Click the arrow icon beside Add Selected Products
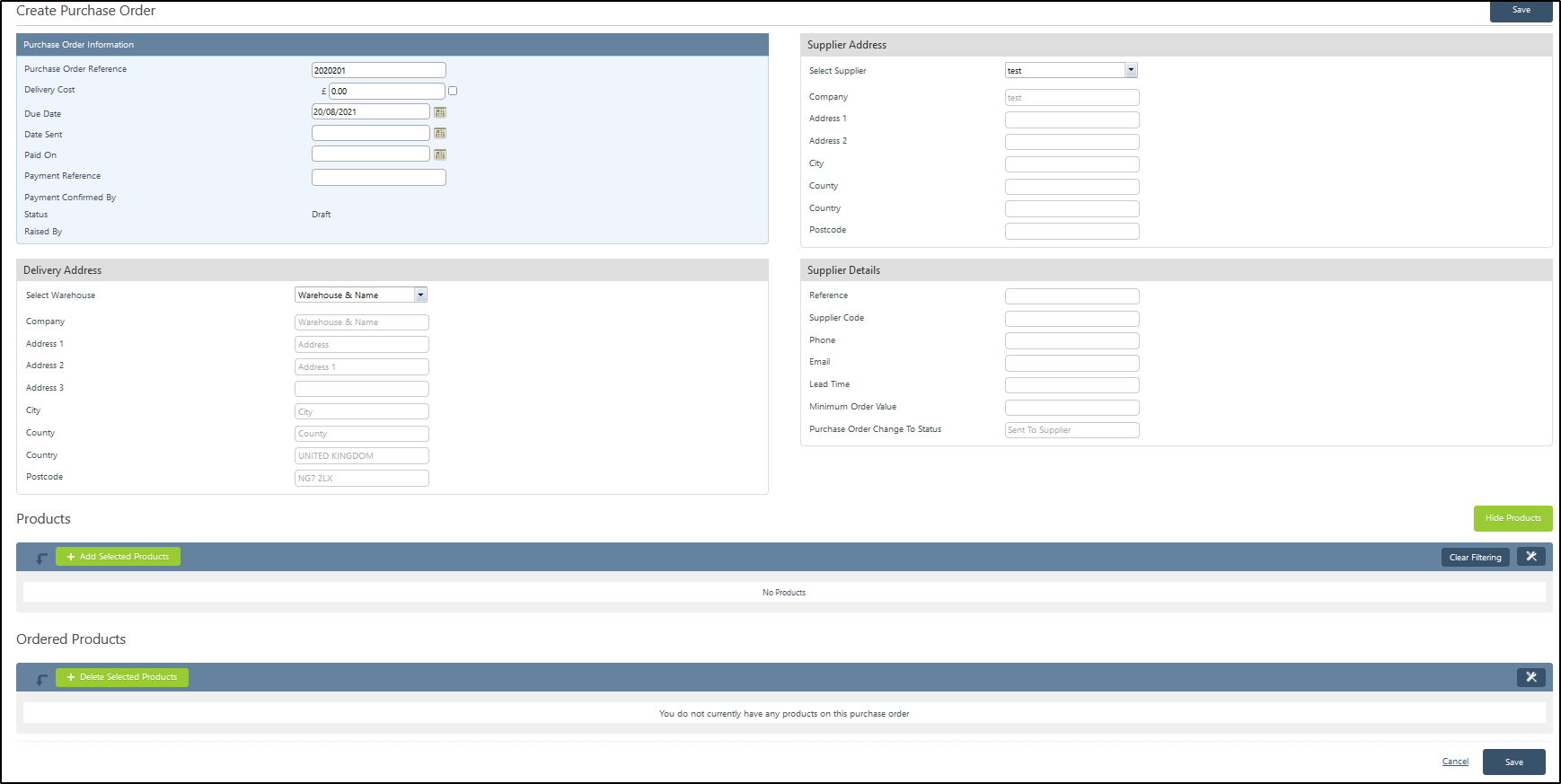 point(41,558)
